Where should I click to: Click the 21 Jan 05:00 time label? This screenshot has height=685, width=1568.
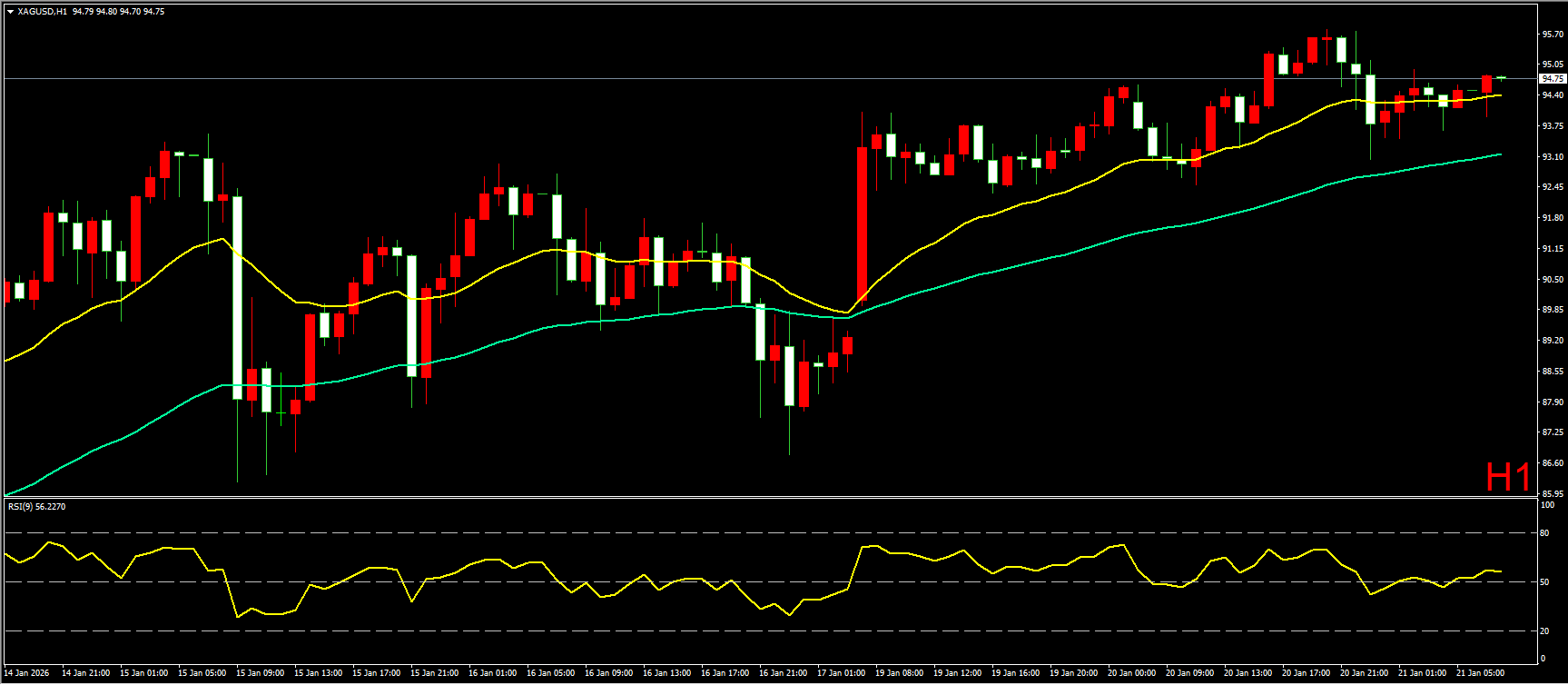pos(1480,673)
